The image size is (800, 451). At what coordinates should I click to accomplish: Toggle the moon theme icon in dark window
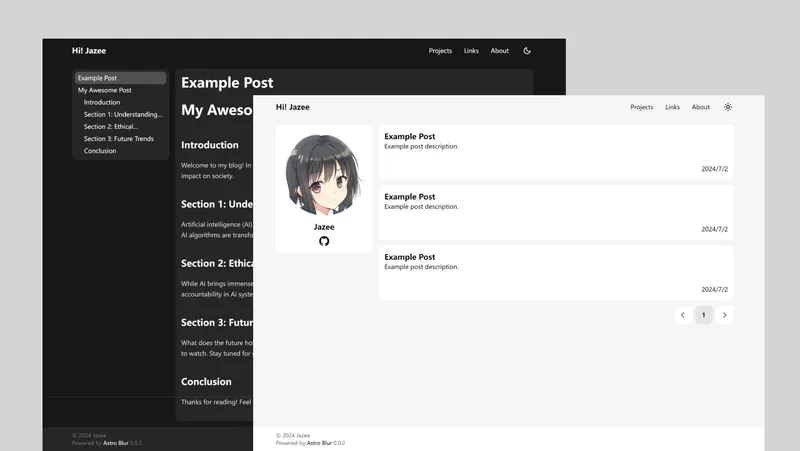click(x=527, y=51)
